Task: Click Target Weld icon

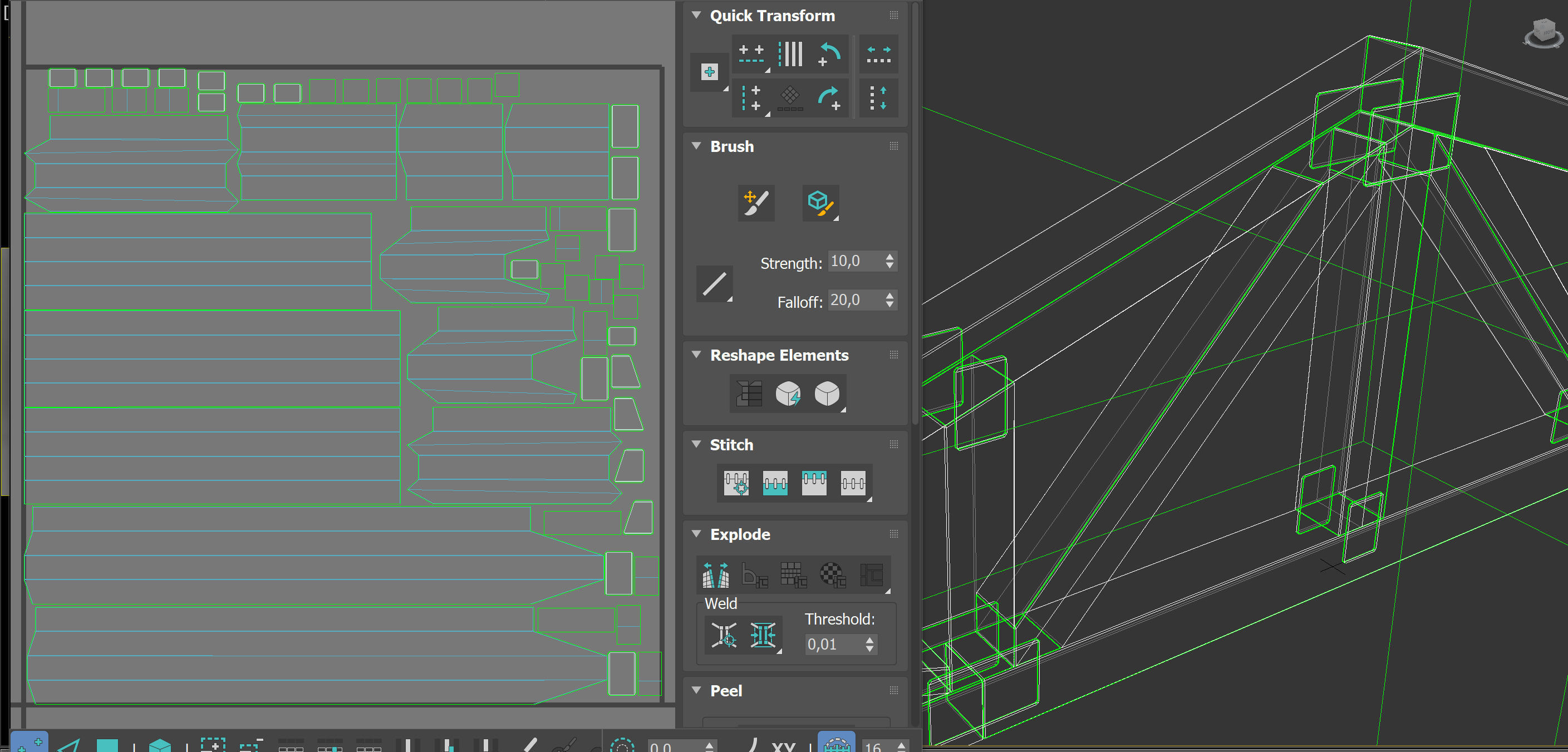Action: click(724, 635)
